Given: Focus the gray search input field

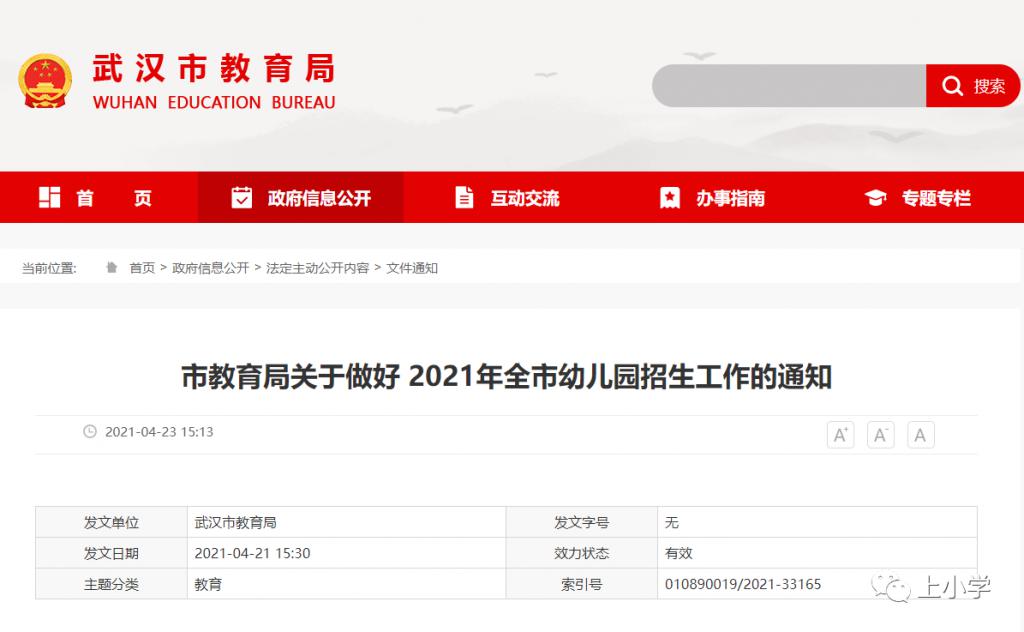Looking at the screenshot, I should pyautogui.click(x=789, y=86).
